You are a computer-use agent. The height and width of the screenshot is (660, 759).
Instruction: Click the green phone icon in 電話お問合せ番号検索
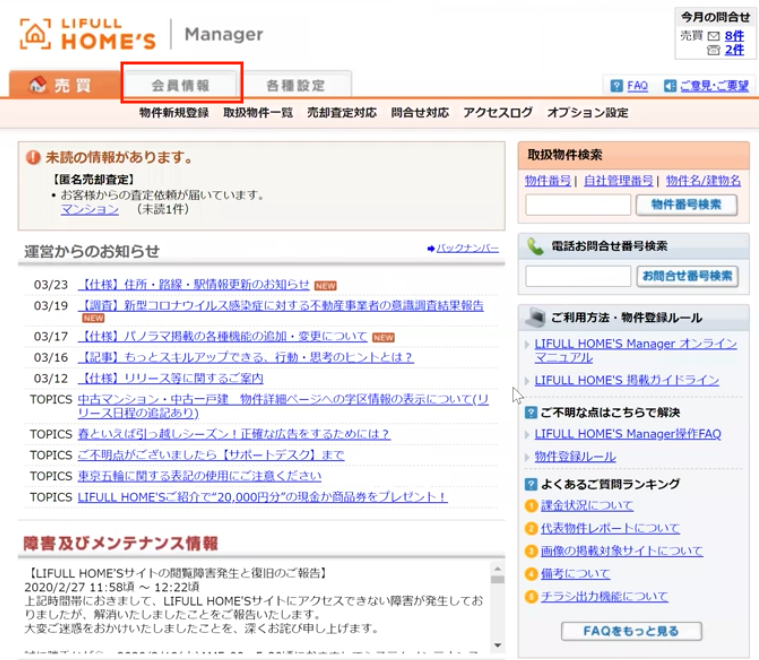tap(535, 246)
